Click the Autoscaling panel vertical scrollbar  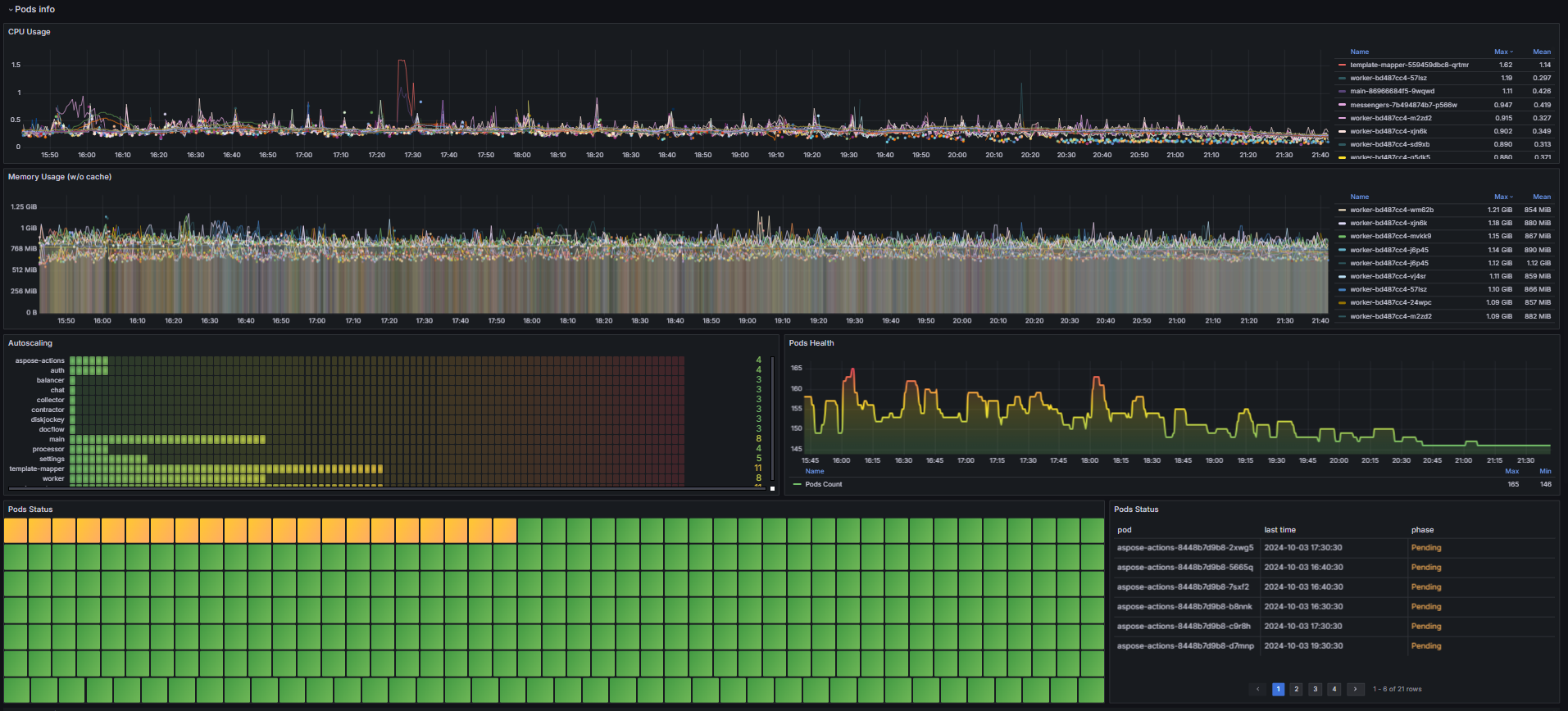pos(772,418)
